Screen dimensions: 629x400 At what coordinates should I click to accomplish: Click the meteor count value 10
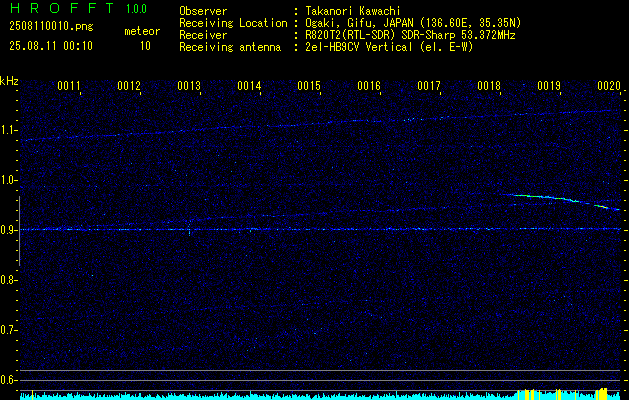point(145,46)
